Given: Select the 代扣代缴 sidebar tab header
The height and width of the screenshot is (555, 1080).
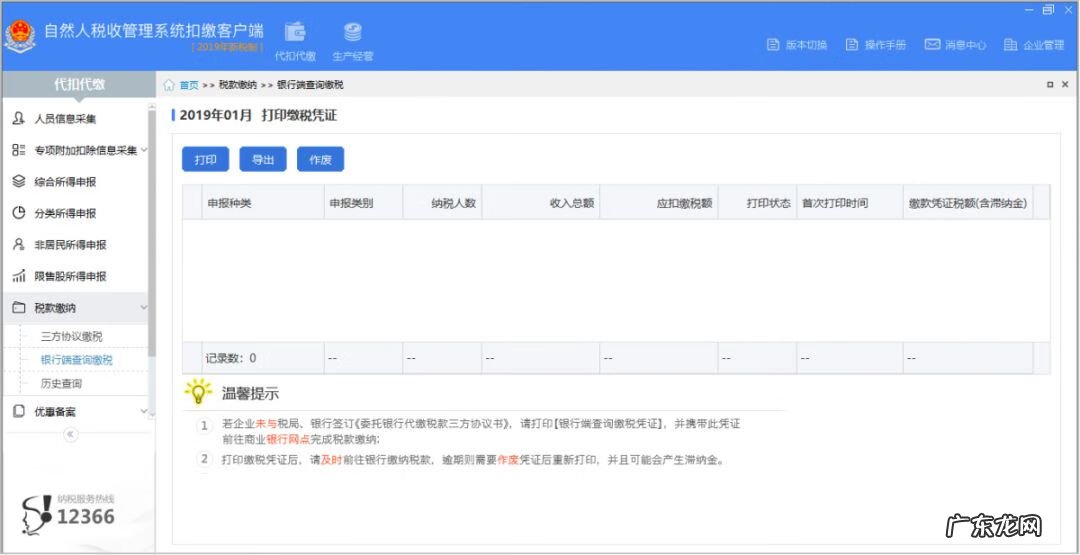Looking at the screenshot, I should (79, 85).
